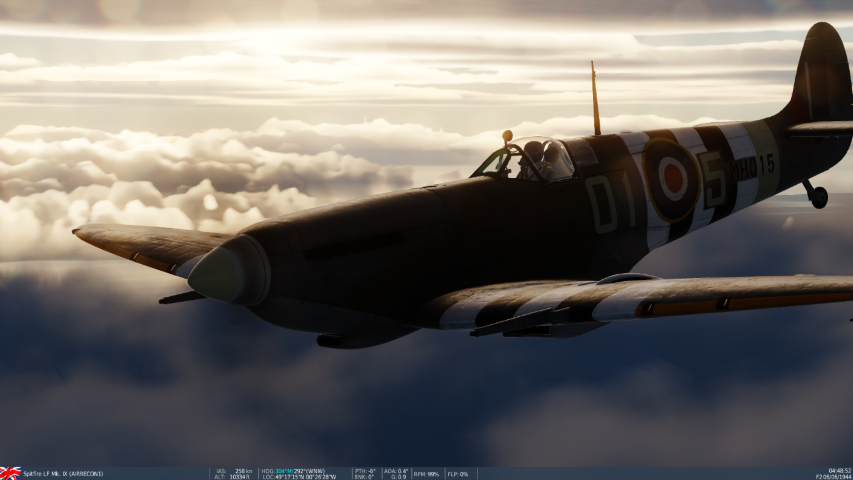Click the RPM 99% indicator

(426, 473)
